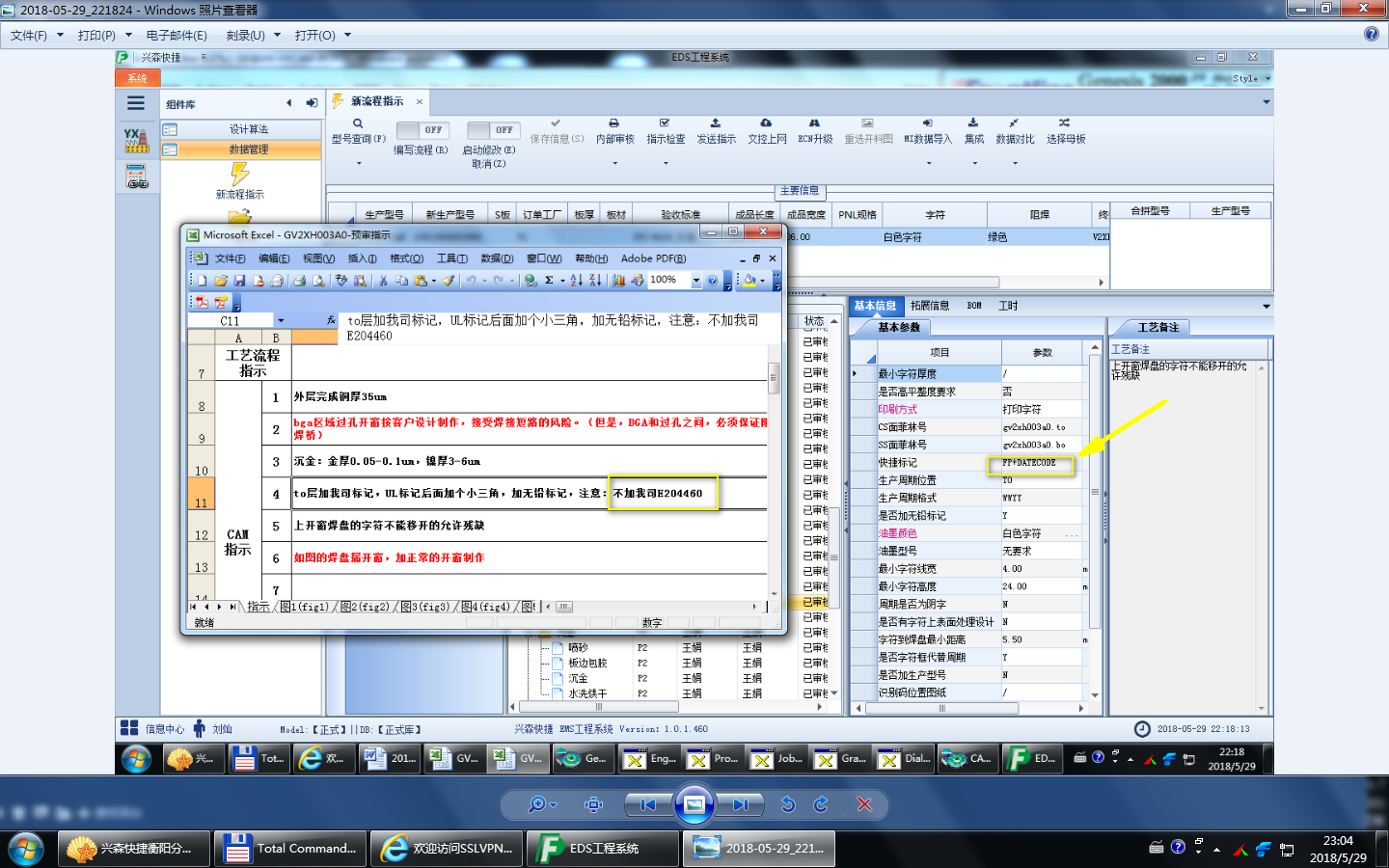This screenshot has height=868, width=1389.
Task: Open the 数据(D) menu in Excel window
Action: coord(497,258)
